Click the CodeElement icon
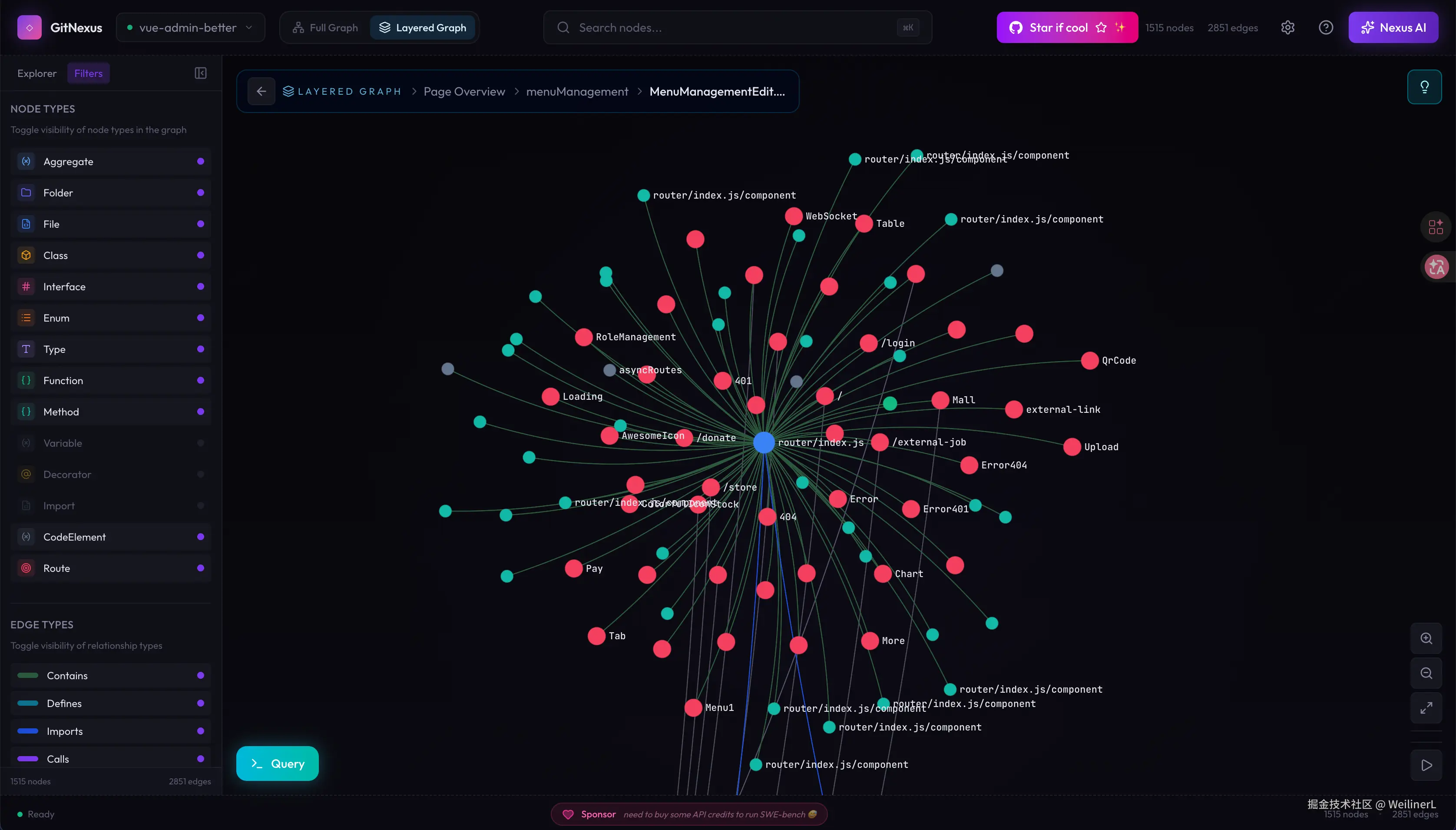The height and width of the screenshot is (830, 1456). [26, 537]
